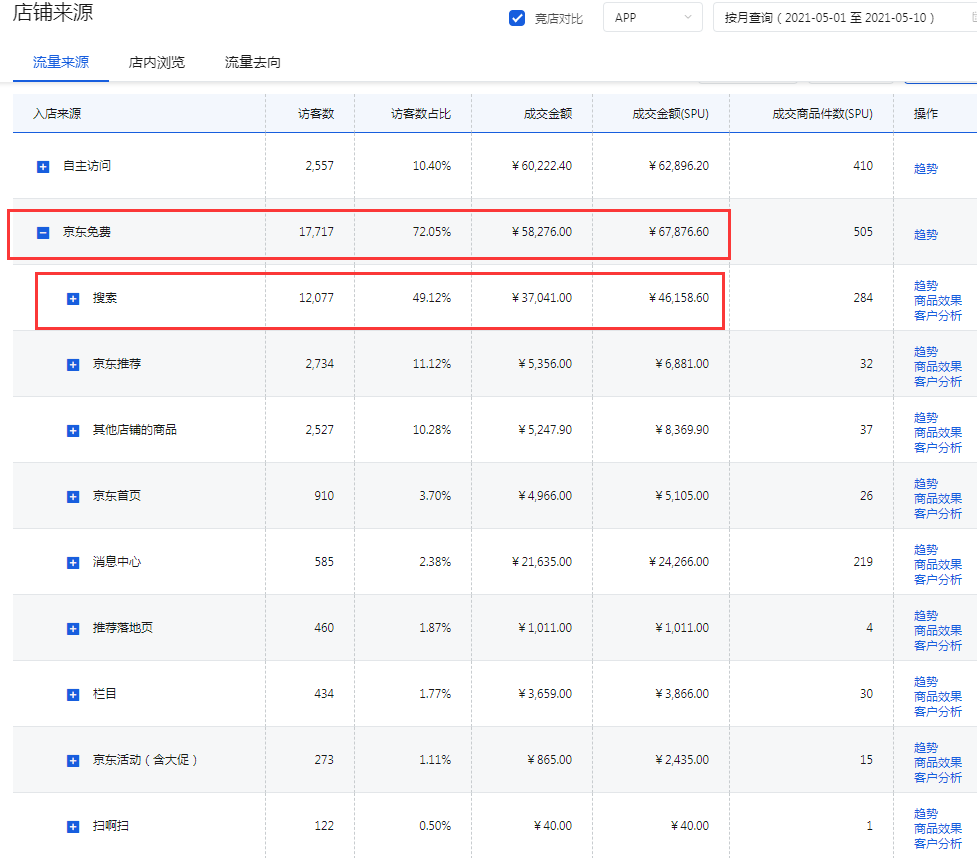Image resolution: width=977 pixels, height=858 pixels.
Task: Open 客户分析 for 京东首页 row
Action: tap(938, 514)
